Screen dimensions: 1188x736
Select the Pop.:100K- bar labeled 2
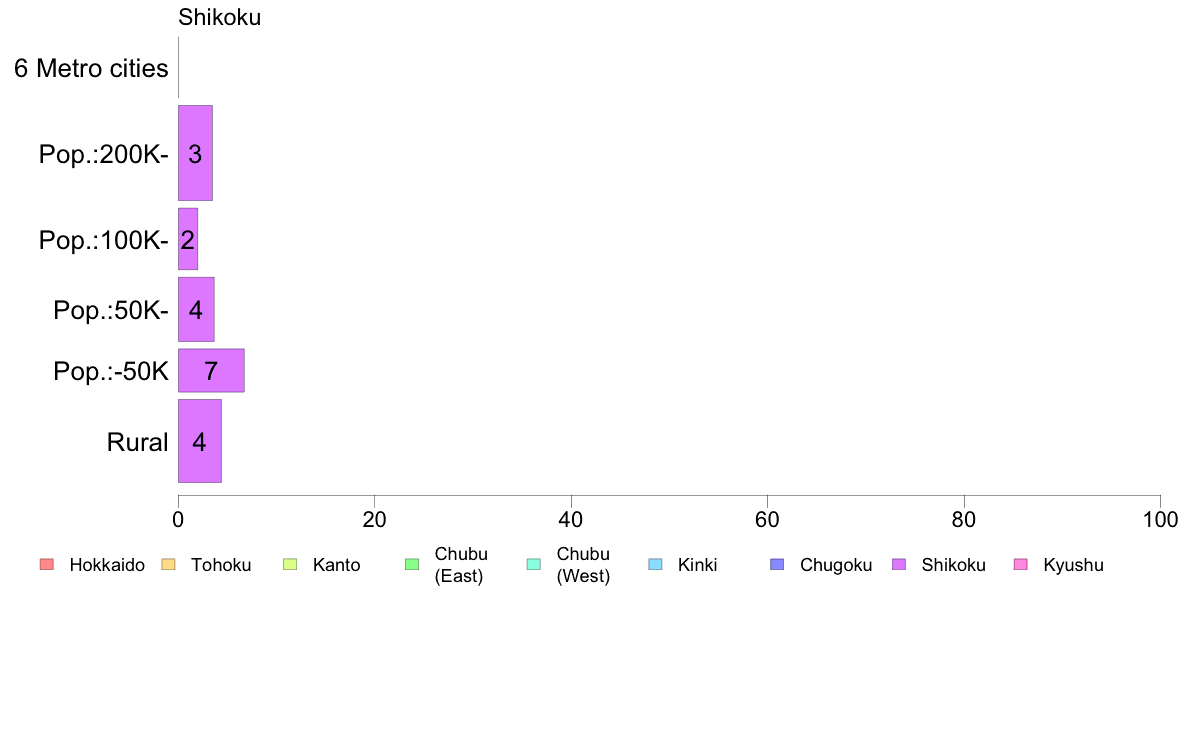click(188, 240)
